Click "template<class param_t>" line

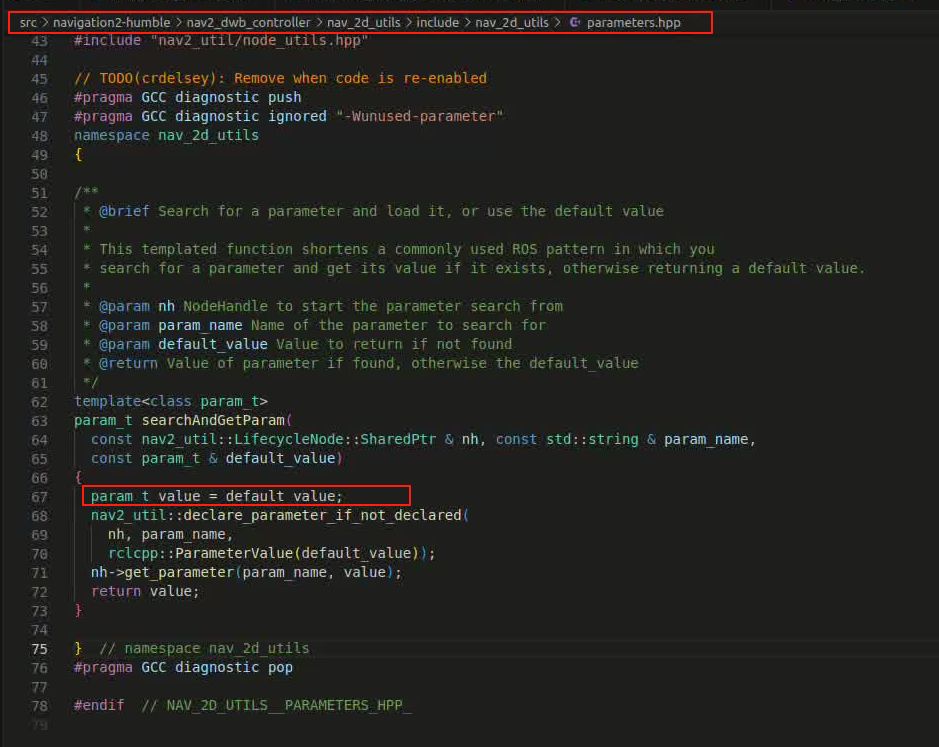(x=171, y=401)
